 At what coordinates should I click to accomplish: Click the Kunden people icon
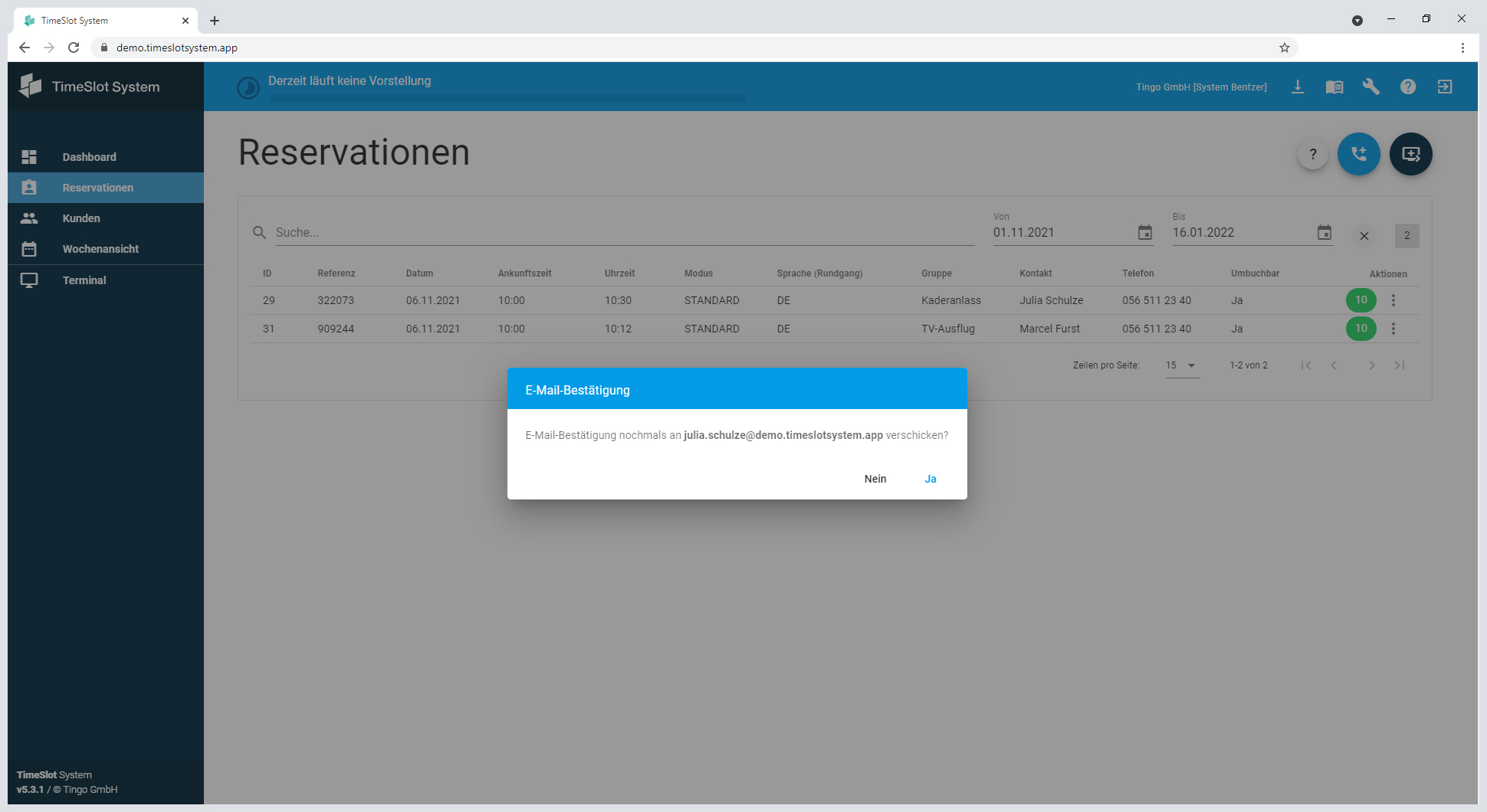pyautogui.click(x=29, y=218)
